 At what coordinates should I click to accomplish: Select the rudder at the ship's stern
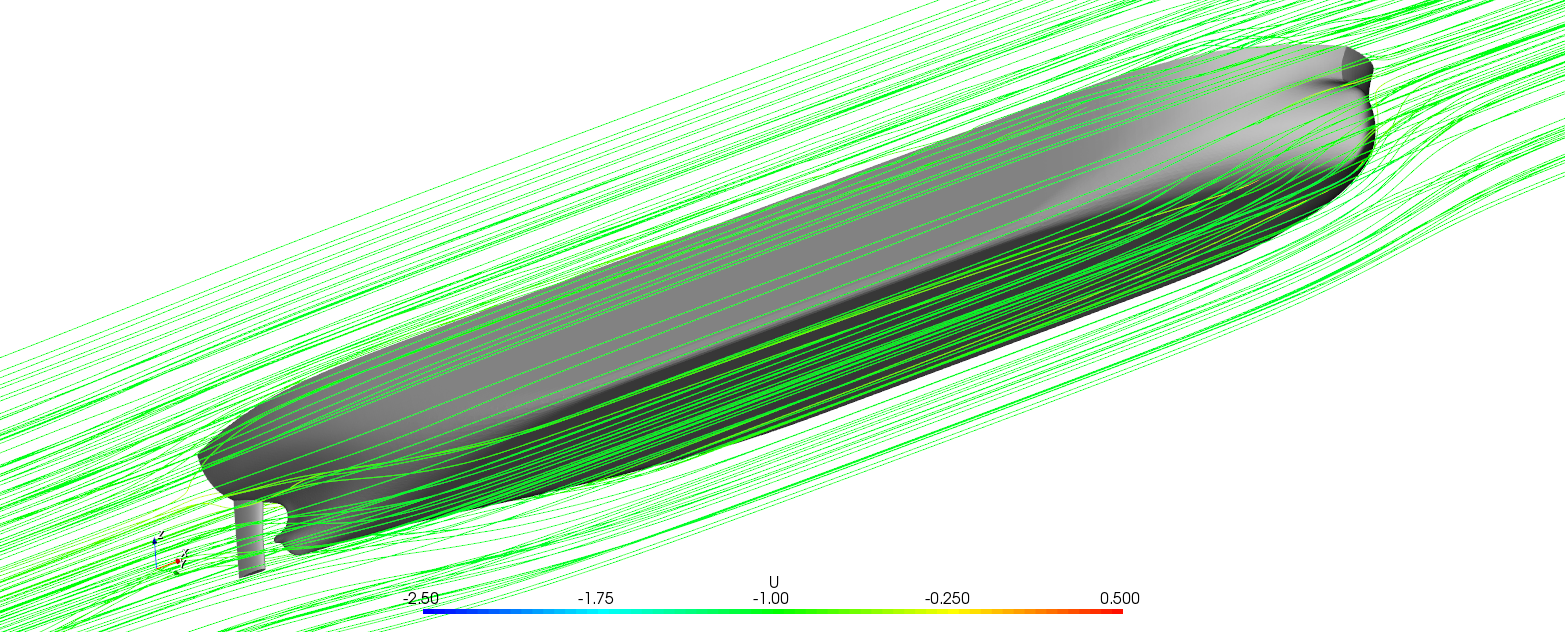click(250, 538)
